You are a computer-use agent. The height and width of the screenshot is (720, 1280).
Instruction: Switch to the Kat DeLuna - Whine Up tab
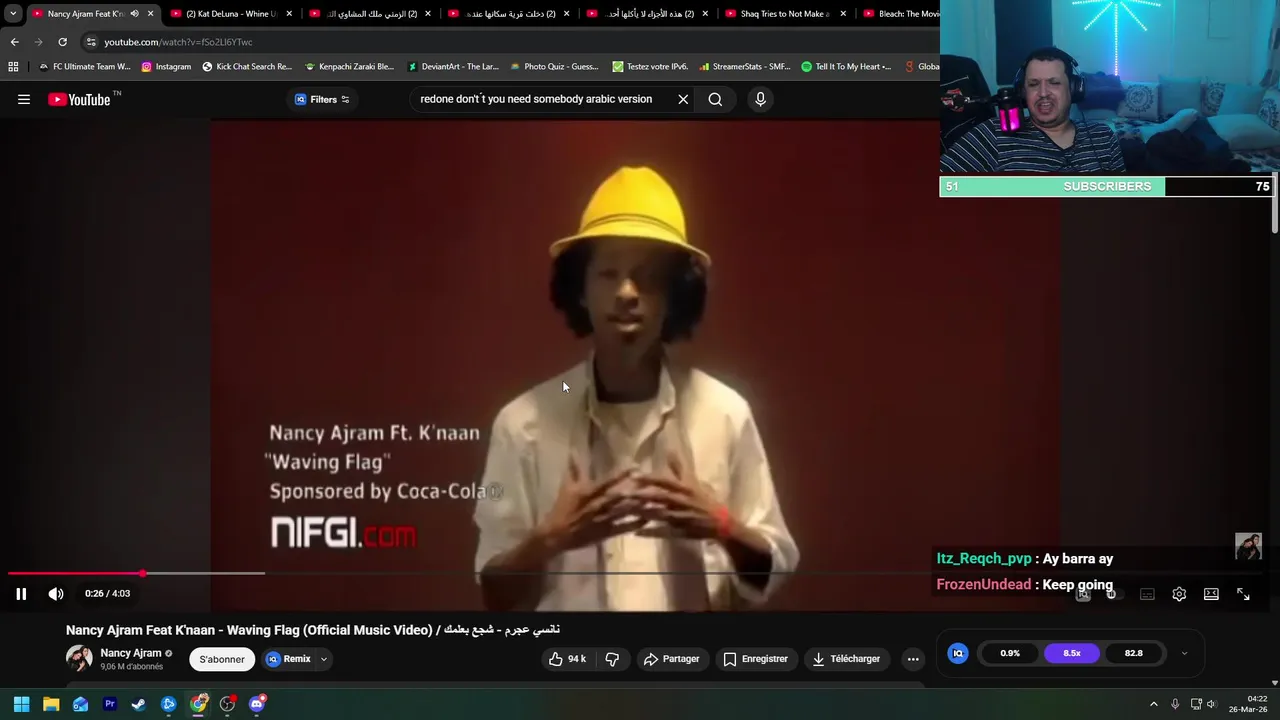point(230,14)
